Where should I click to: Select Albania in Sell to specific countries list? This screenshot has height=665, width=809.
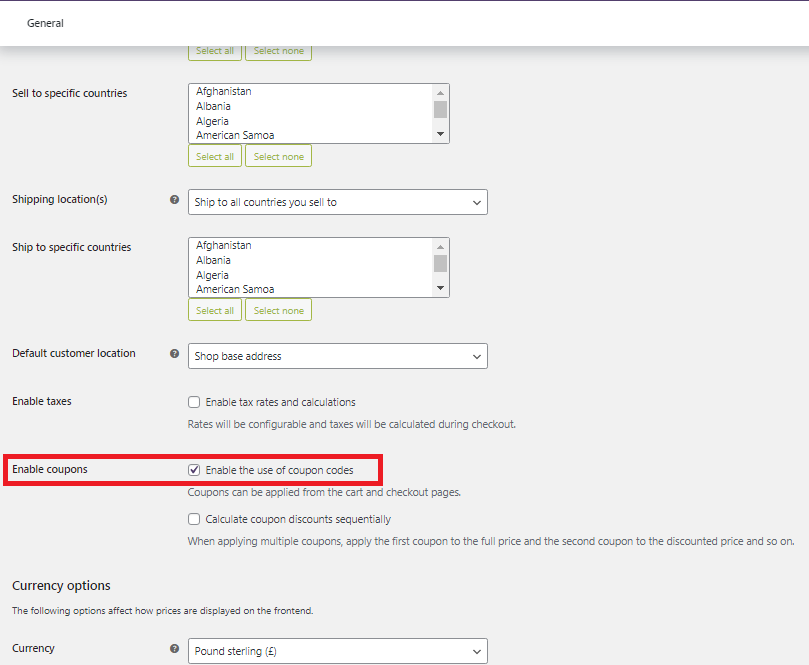(x=213, y=106)
